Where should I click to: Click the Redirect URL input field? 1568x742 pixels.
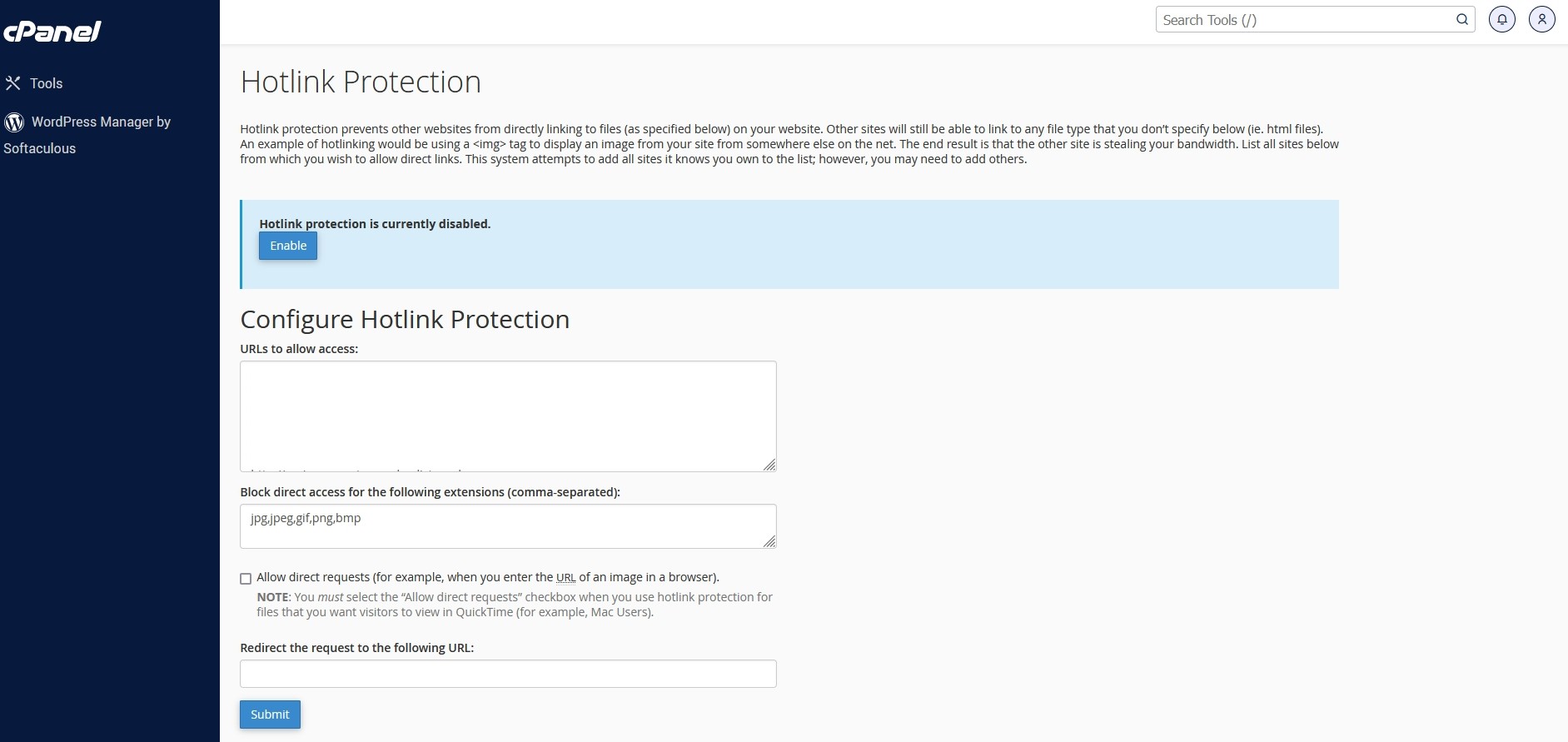click(x=508, y=674)
